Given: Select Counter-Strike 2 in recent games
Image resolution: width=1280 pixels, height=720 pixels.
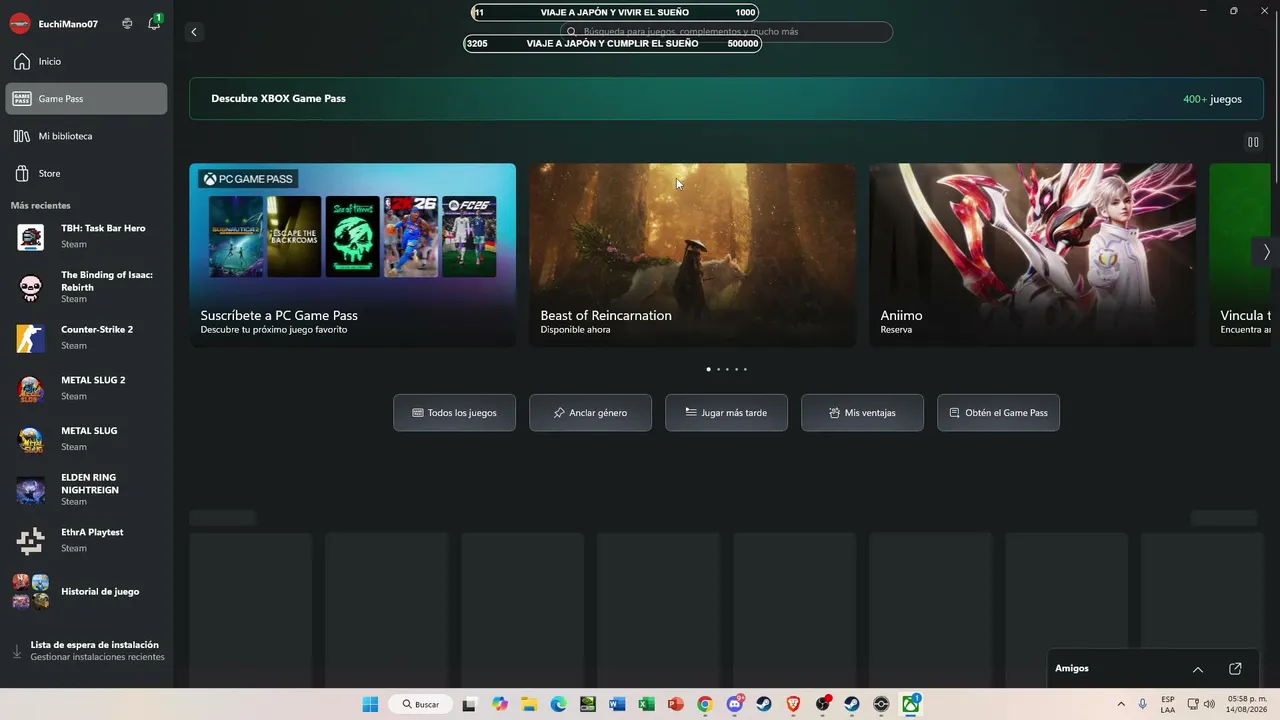Looking at the screenshot, I should 86,338.
